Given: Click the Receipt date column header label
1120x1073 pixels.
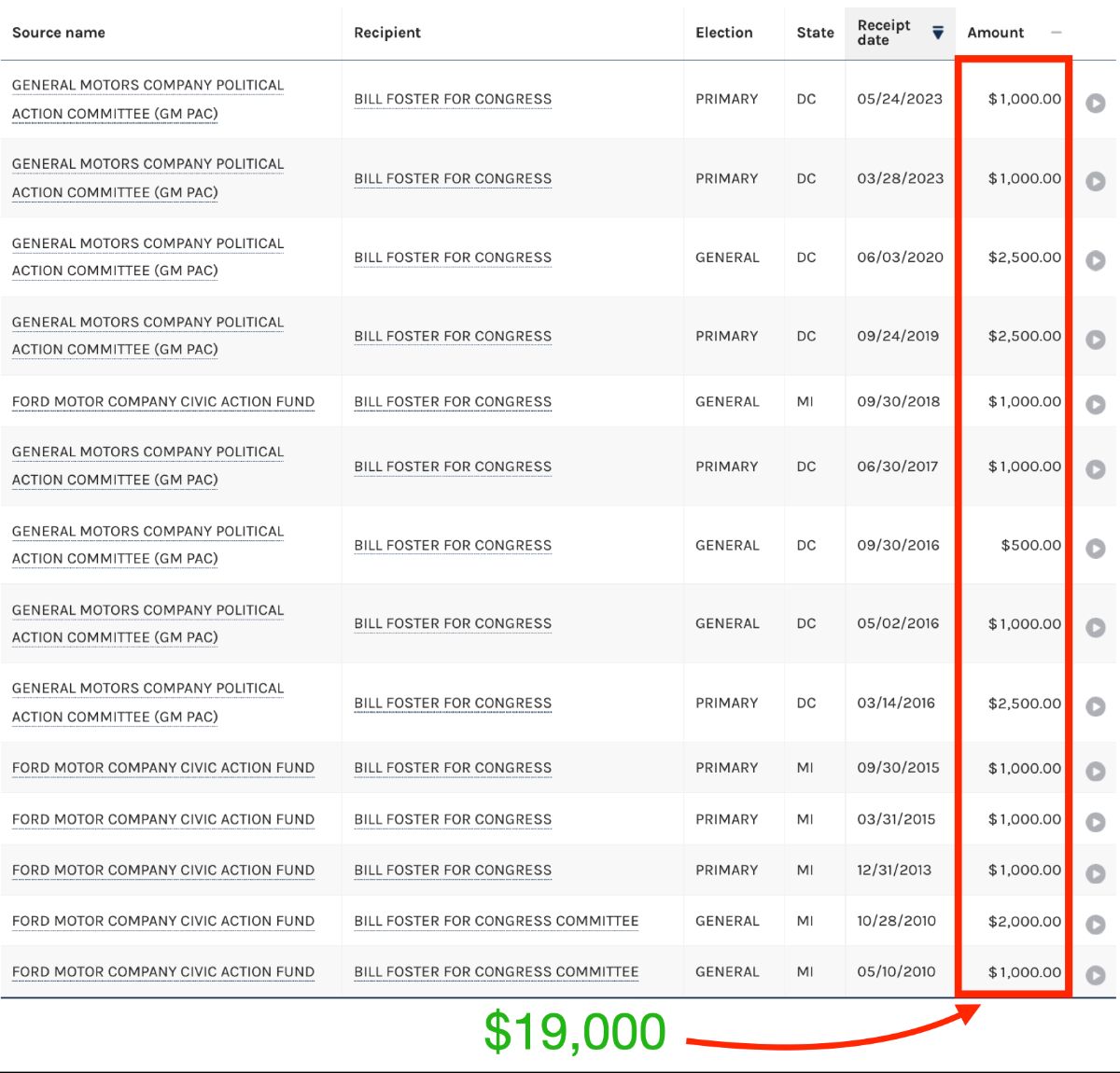Looking at the screenshot, I should pos(883,33).
